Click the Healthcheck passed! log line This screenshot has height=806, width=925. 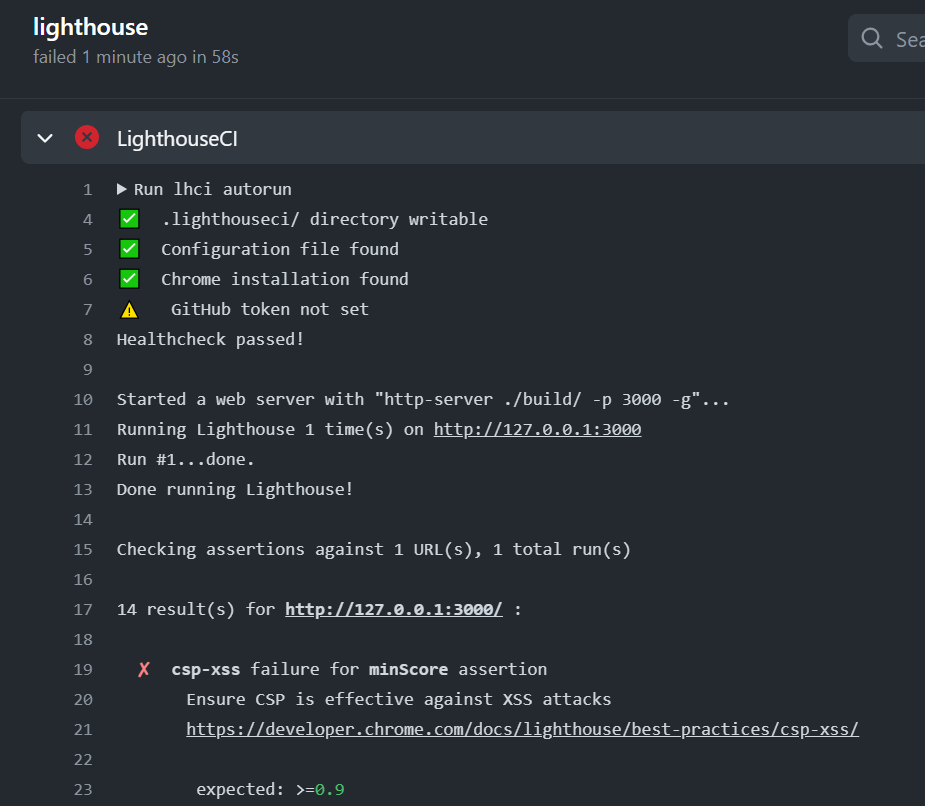(x=210, y=339)
